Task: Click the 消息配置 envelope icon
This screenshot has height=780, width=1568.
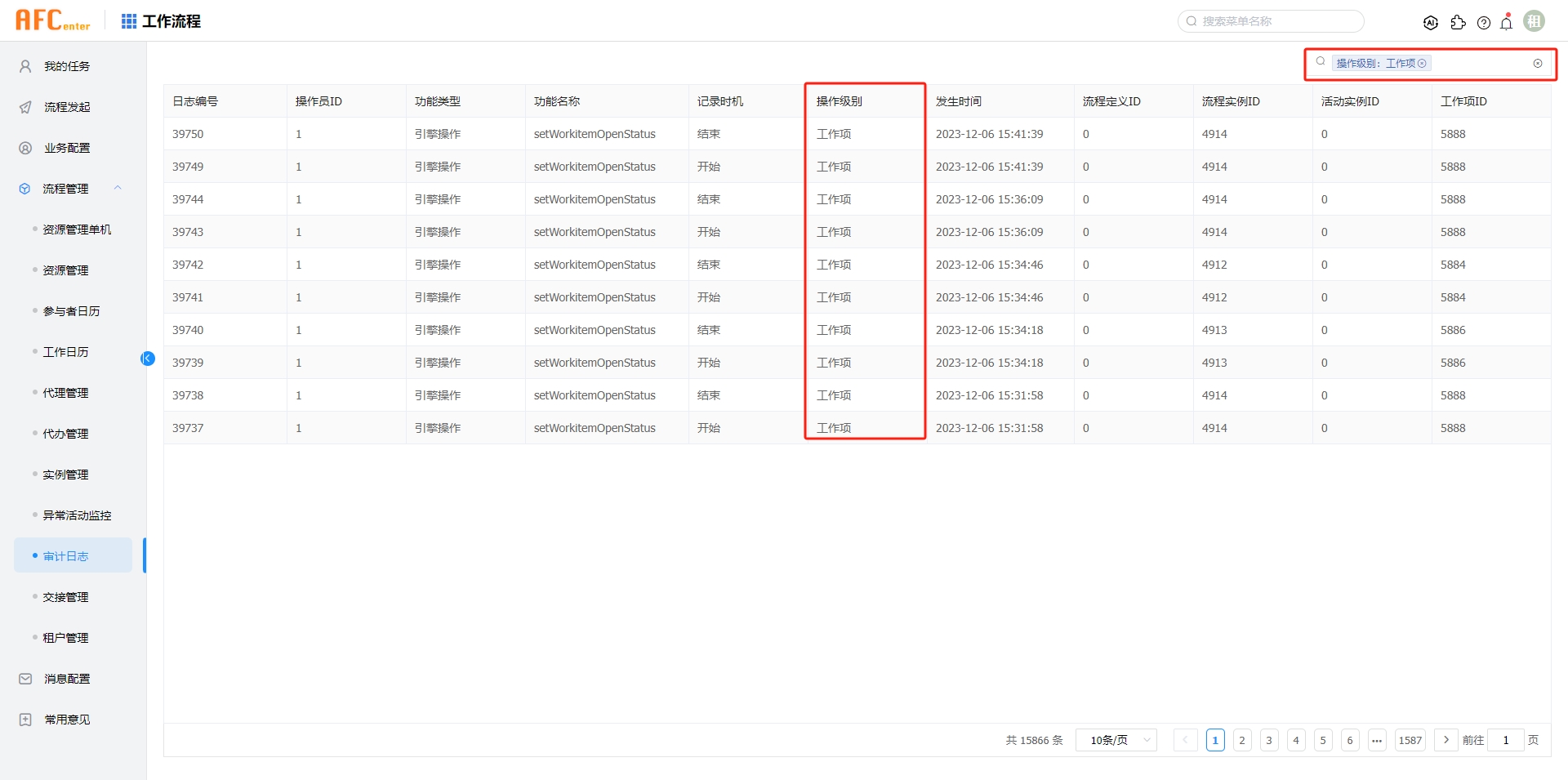Action: 24,678
